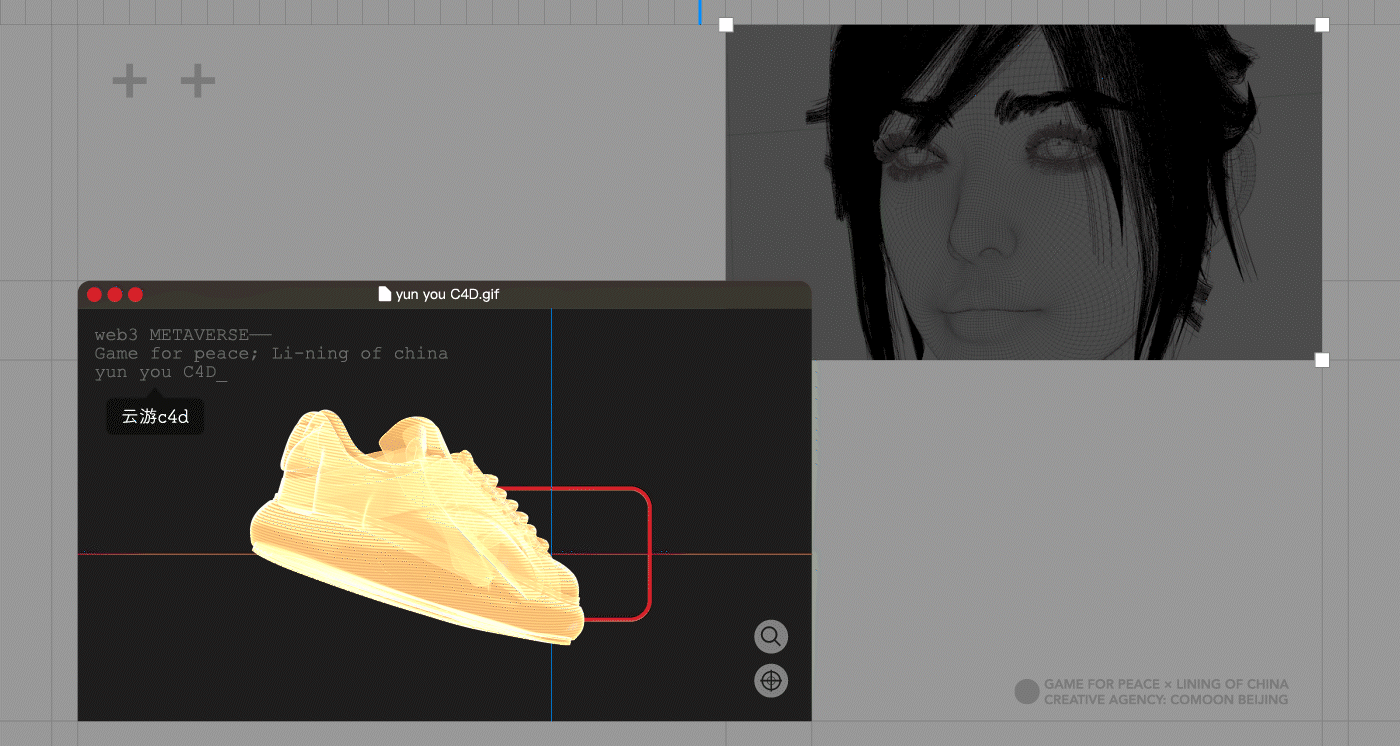Select the wireframe face render image
The image size is (1400, 746).
(1024, 192)
